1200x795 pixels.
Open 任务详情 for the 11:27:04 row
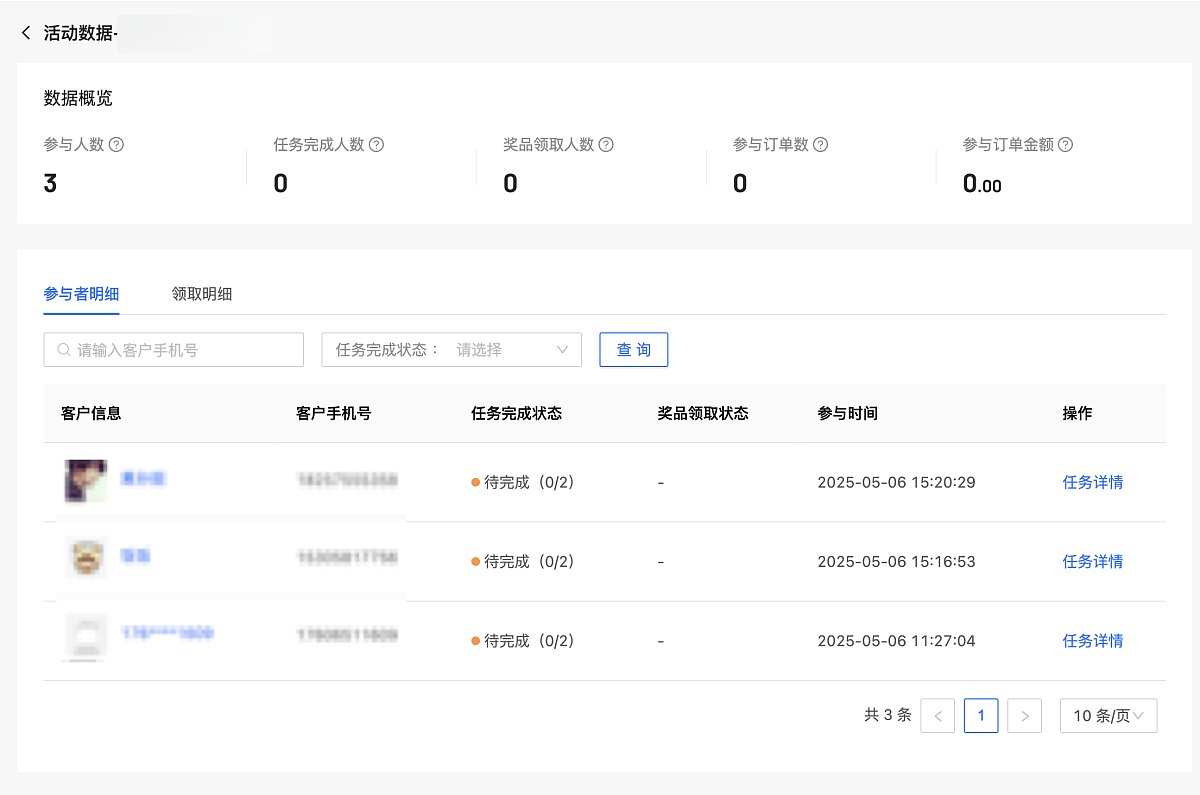[1093, 641]
